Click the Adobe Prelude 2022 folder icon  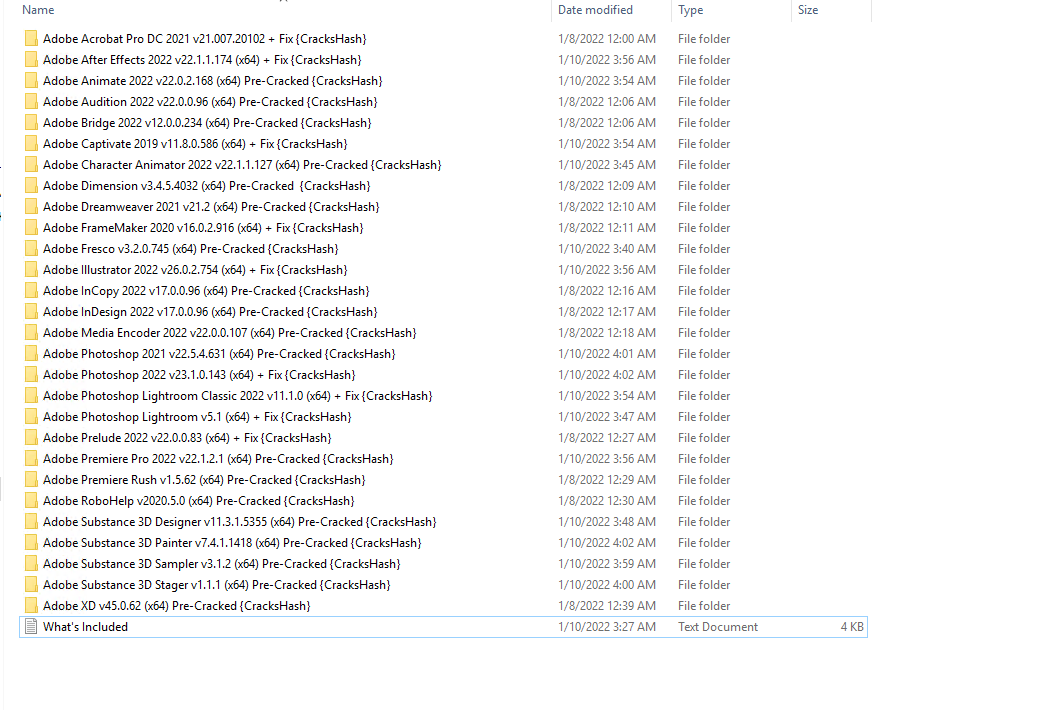coord(31,438)
